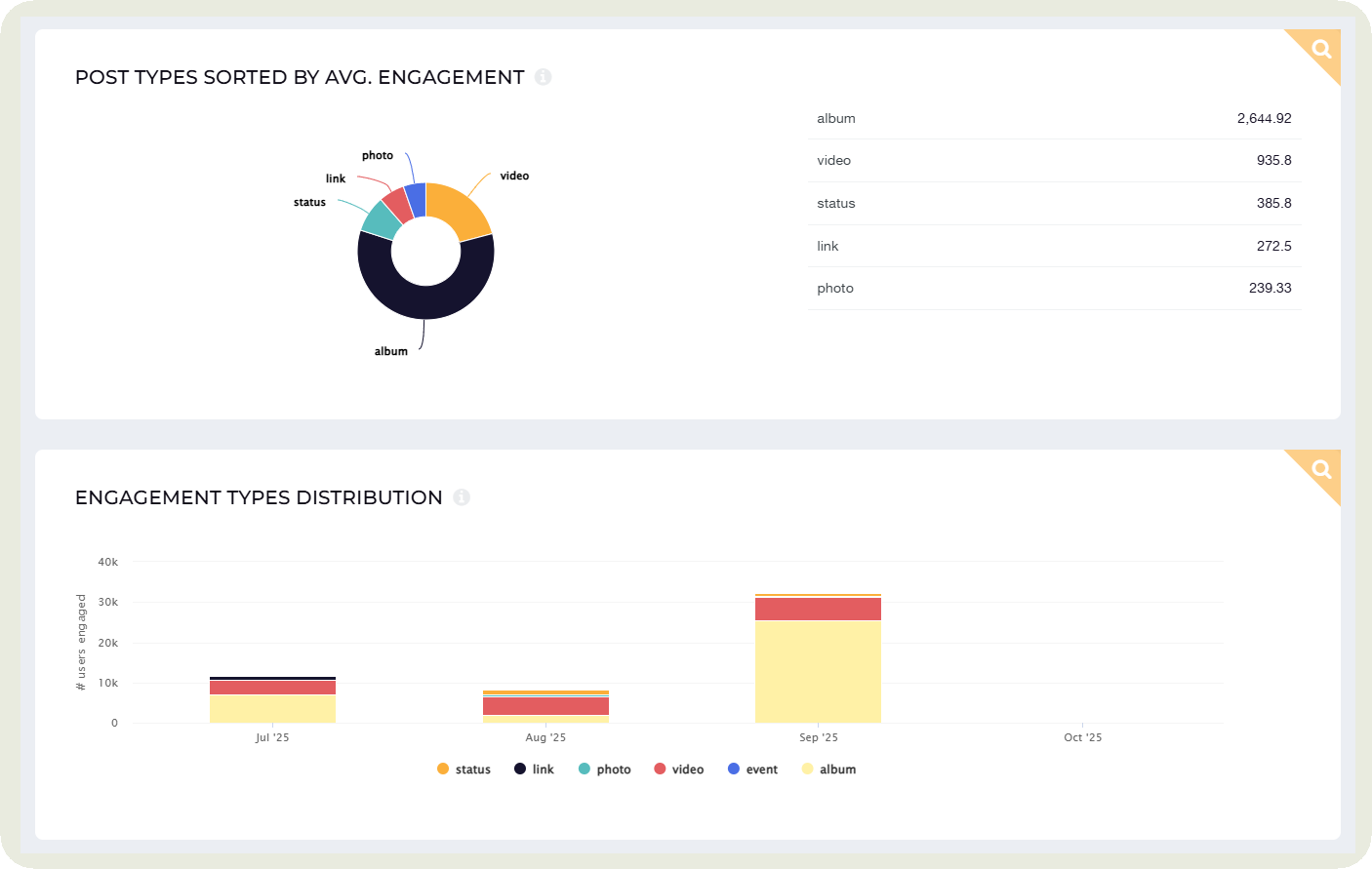Click magnifier icon on Engagement Types card
The height and width of the screenshot is (869, 1372).
pos(1321,469)
